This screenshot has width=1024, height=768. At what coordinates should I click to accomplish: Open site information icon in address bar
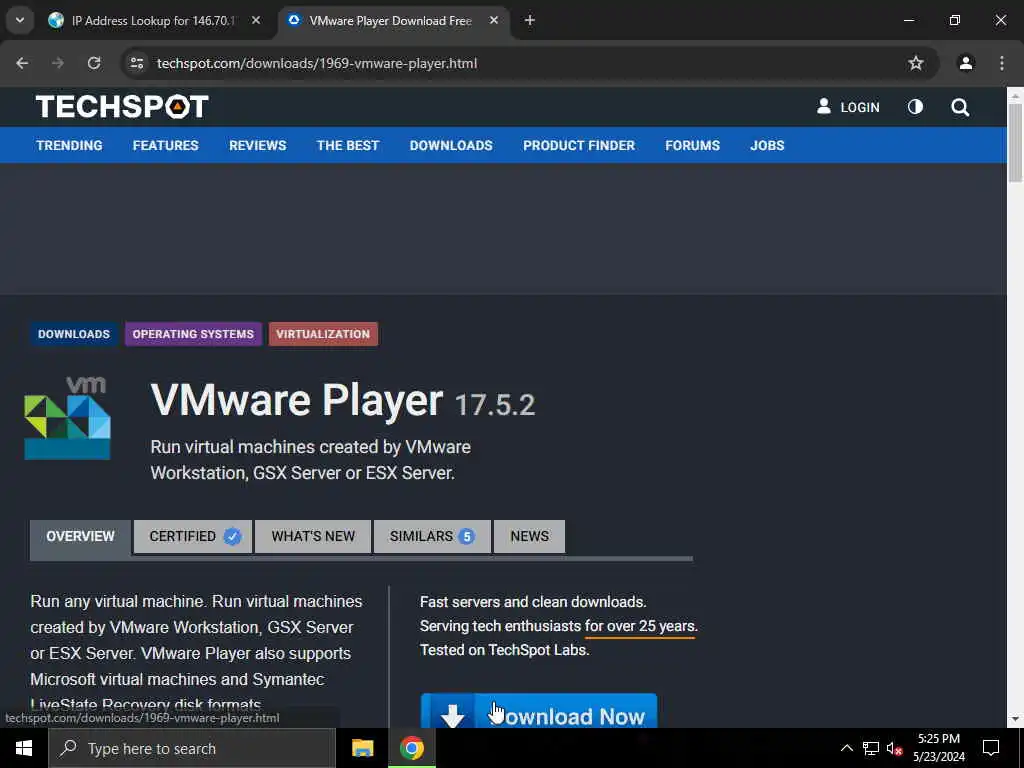click(136, 63)
